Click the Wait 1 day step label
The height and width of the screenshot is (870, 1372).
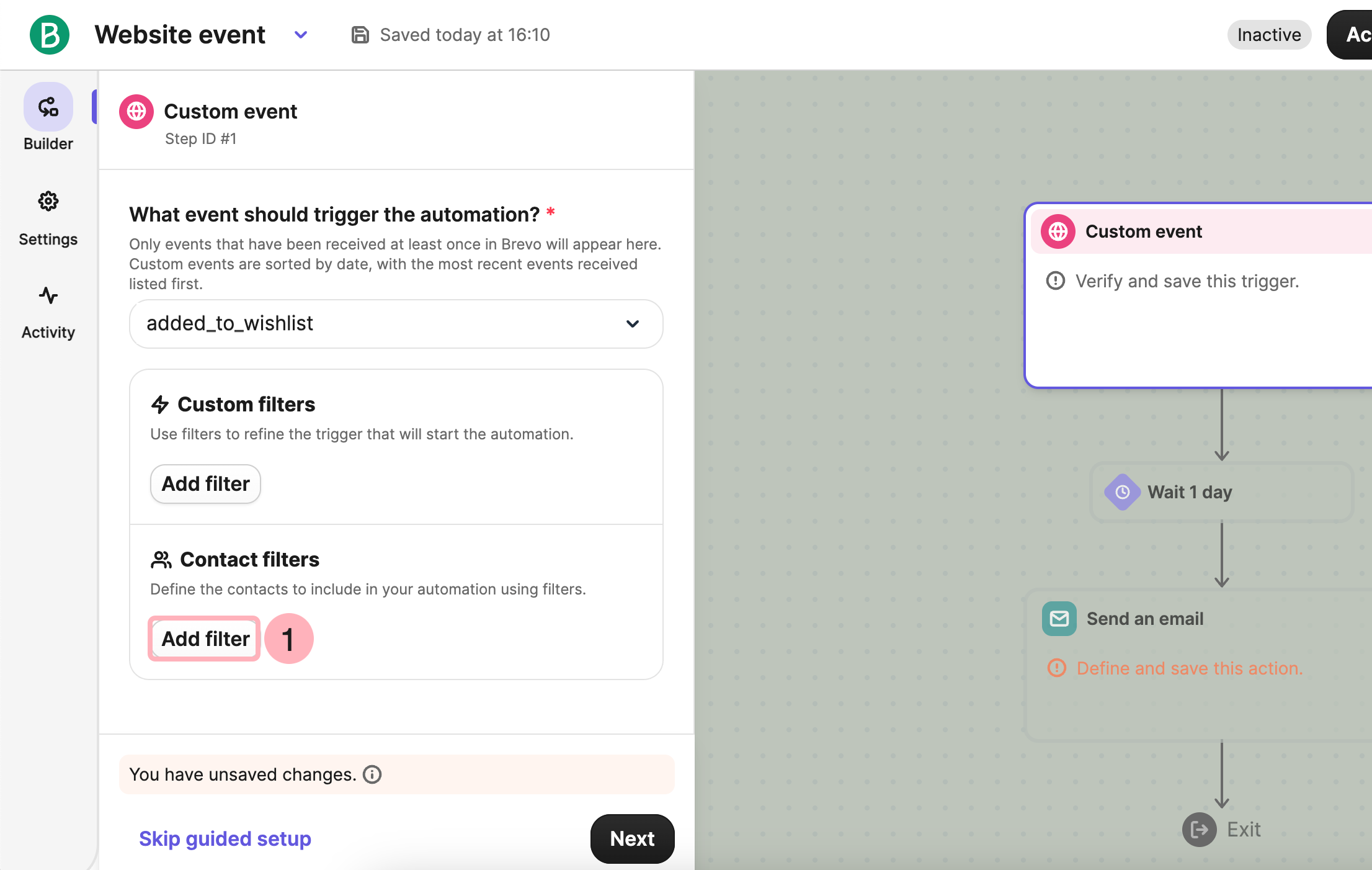click(x=1189, y=492)
